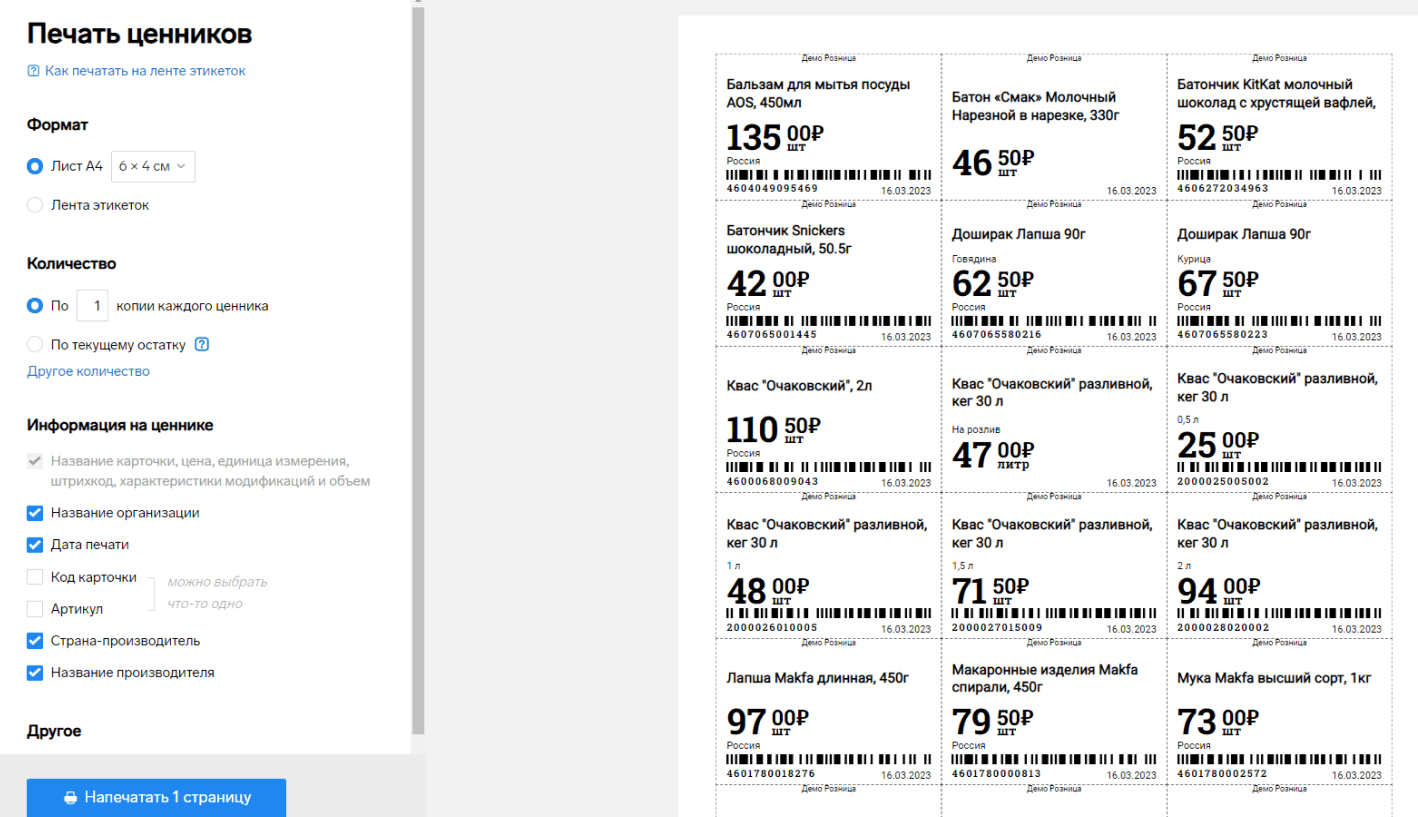Image resolution: width=1418 pixels, height=817 pixels.
Task: Select the copies-per-label radio button
Action: (35, 306)
